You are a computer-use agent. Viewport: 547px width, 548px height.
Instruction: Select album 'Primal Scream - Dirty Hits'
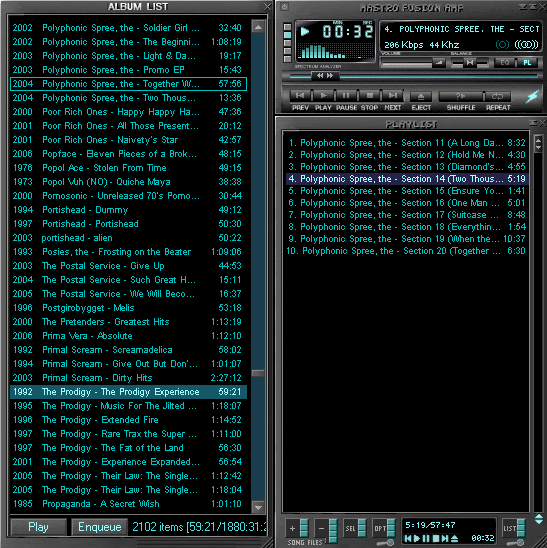(x=128, y=378)
